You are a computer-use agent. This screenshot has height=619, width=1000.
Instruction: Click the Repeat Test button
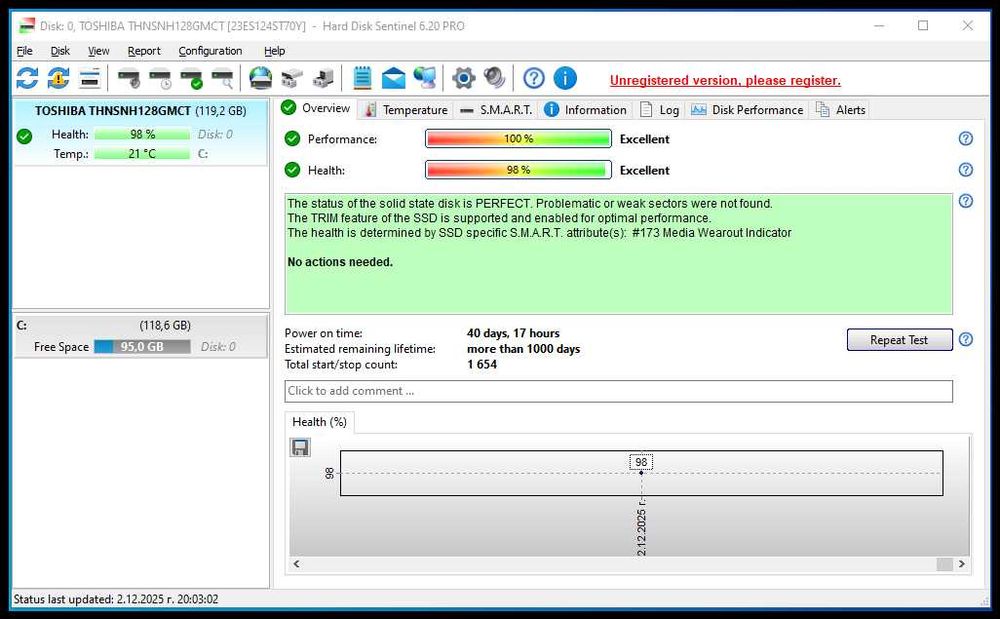pyautogui.click(x=899, y=340)
